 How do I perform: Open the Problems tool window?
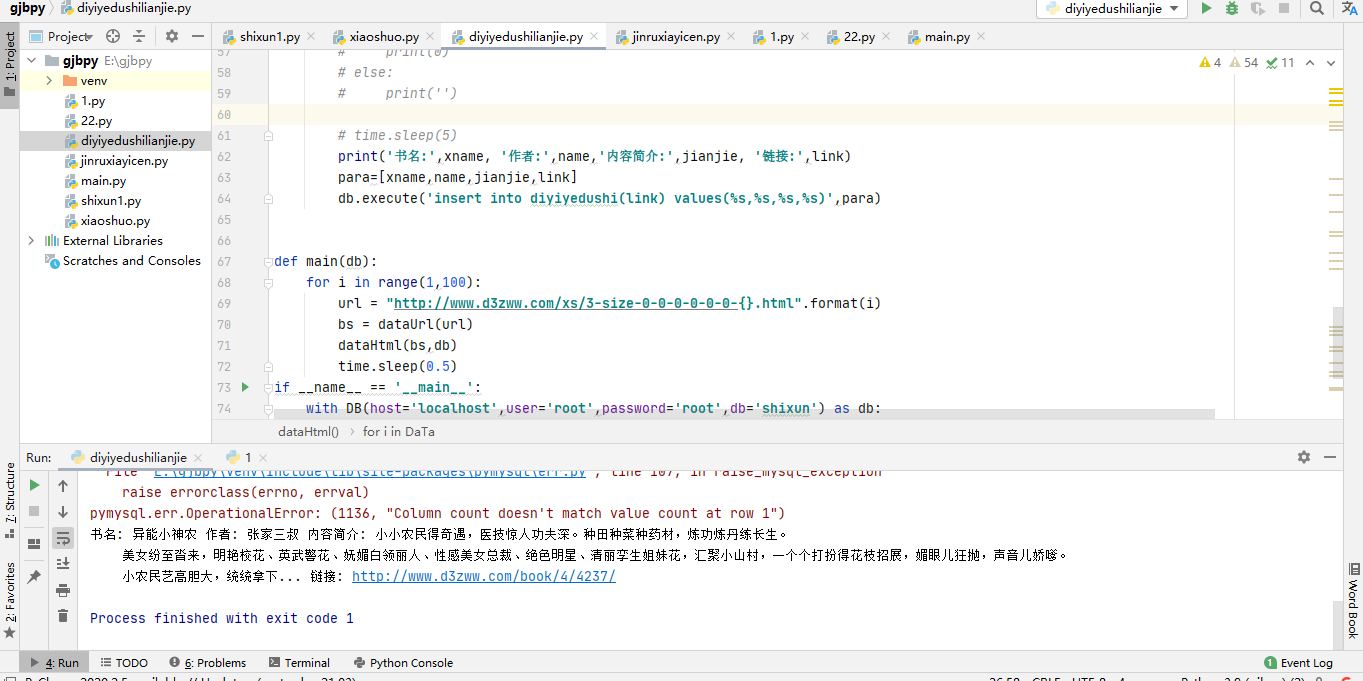(x=208, y=663)
